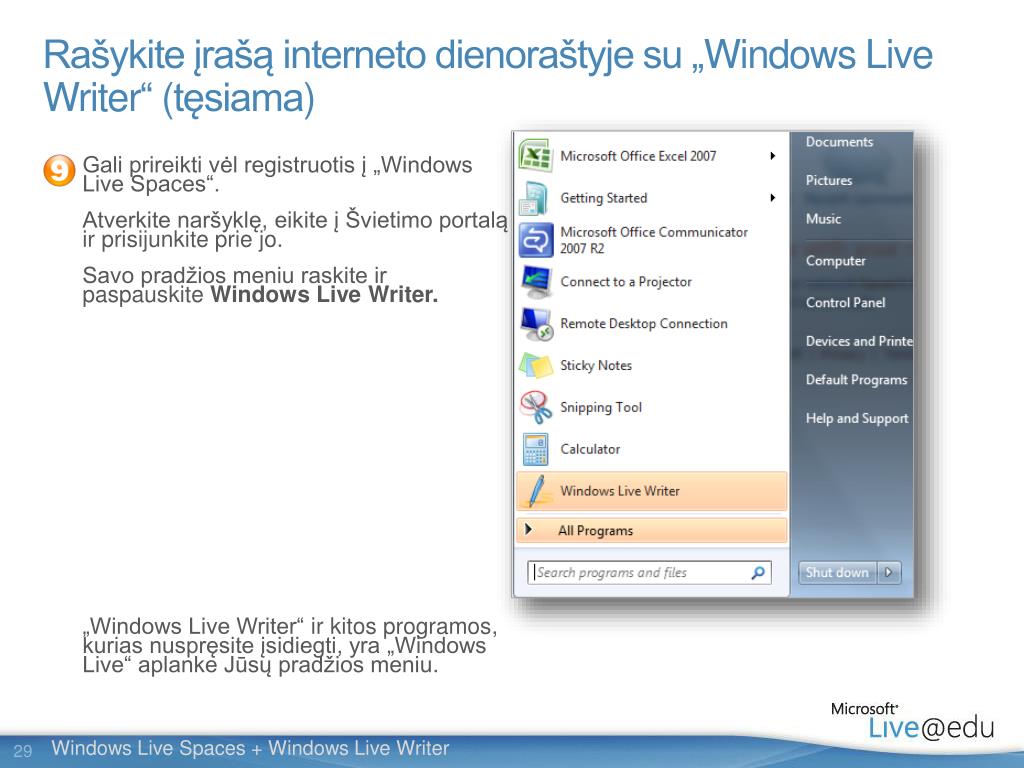
Task: Click the Connect to a Projector icon
Action: tap(536, 281)
